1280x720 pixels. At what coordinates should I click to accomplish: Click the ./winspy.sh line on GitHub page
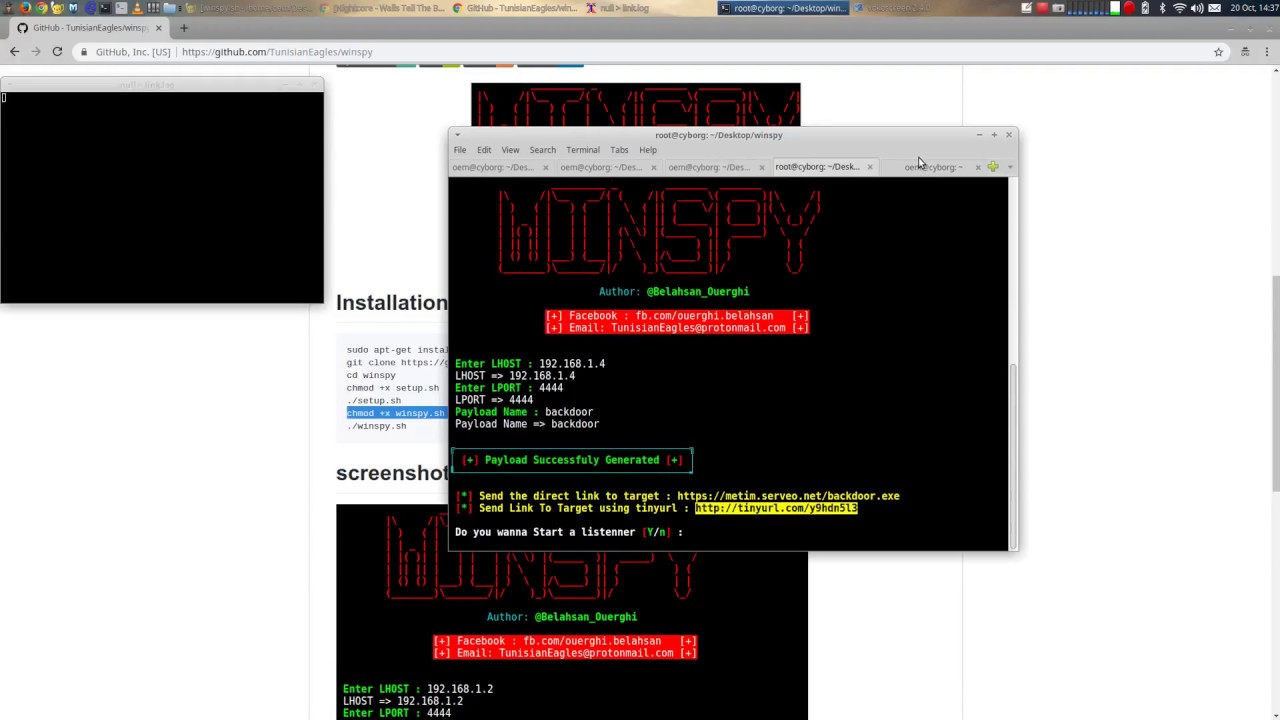click(377, 426)
